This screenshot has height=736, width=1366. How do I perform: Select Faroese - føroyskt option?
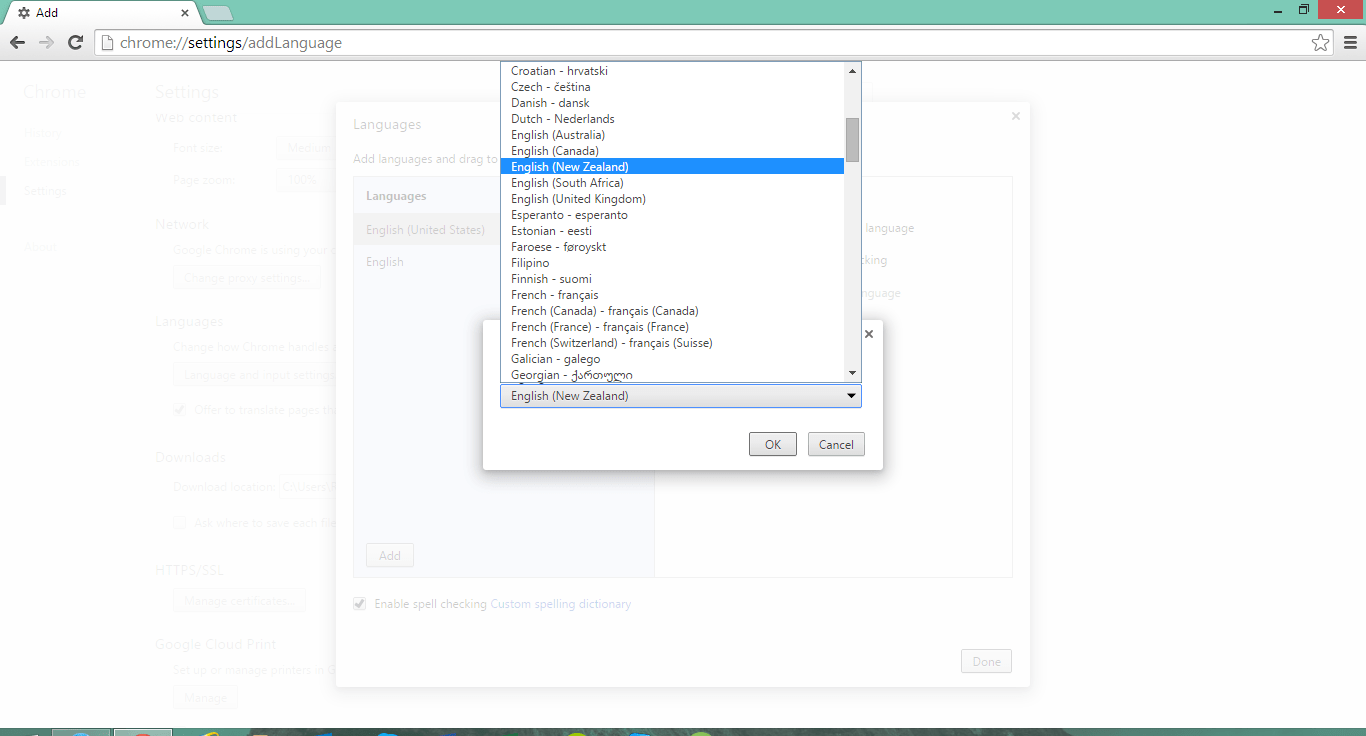(672, 247)
